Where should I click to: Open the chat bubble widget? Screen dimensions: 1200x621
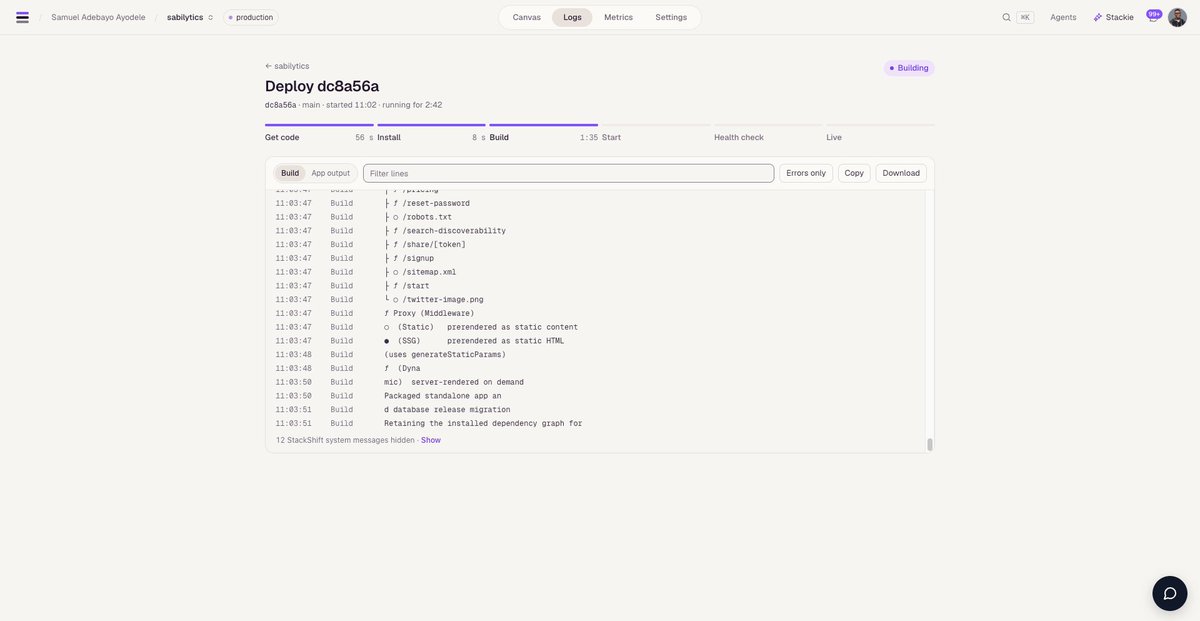[1170, 593]
